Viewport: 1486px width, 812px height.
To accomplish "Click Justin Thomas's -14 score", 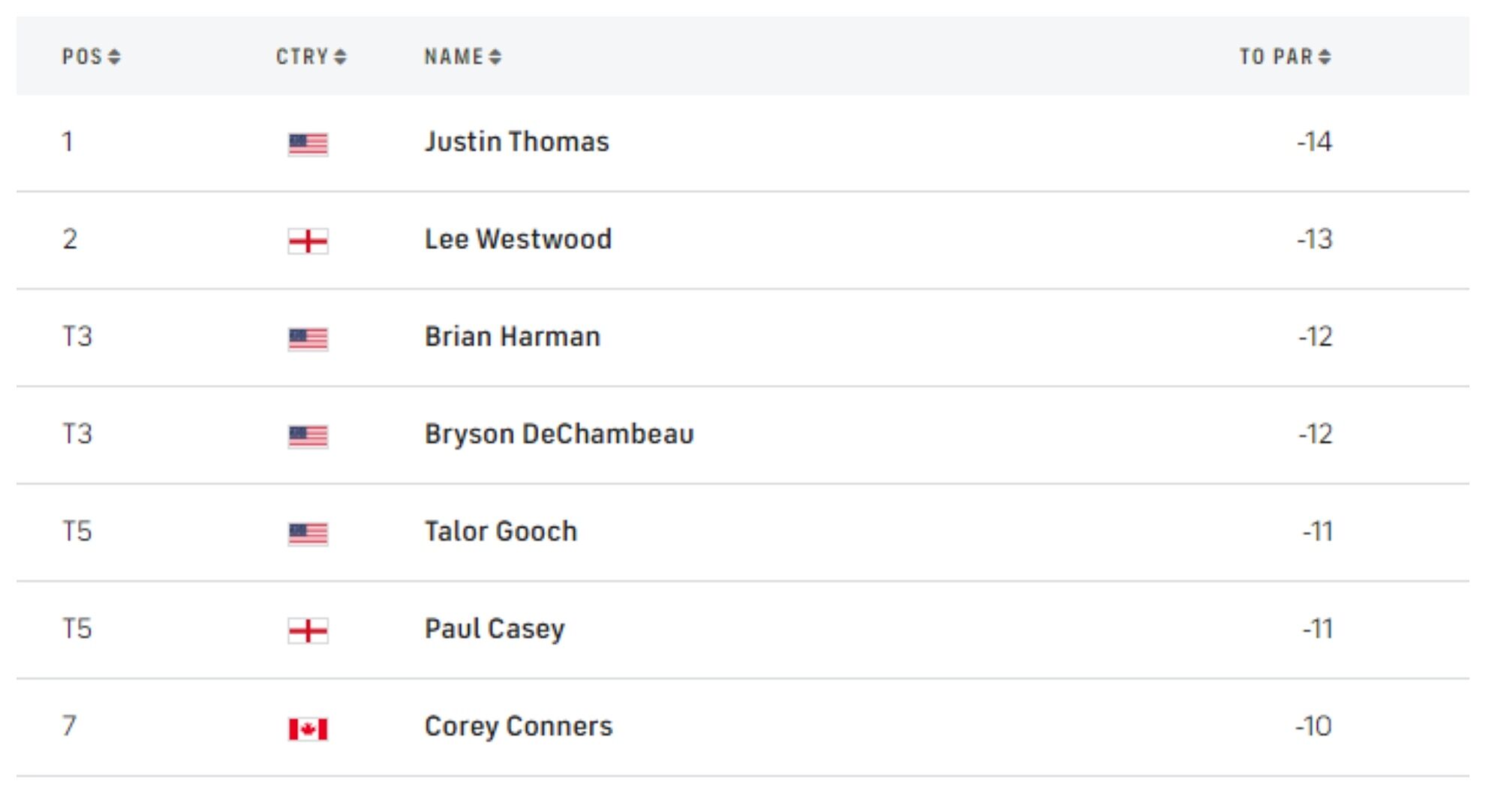I will coord(1314,142).
